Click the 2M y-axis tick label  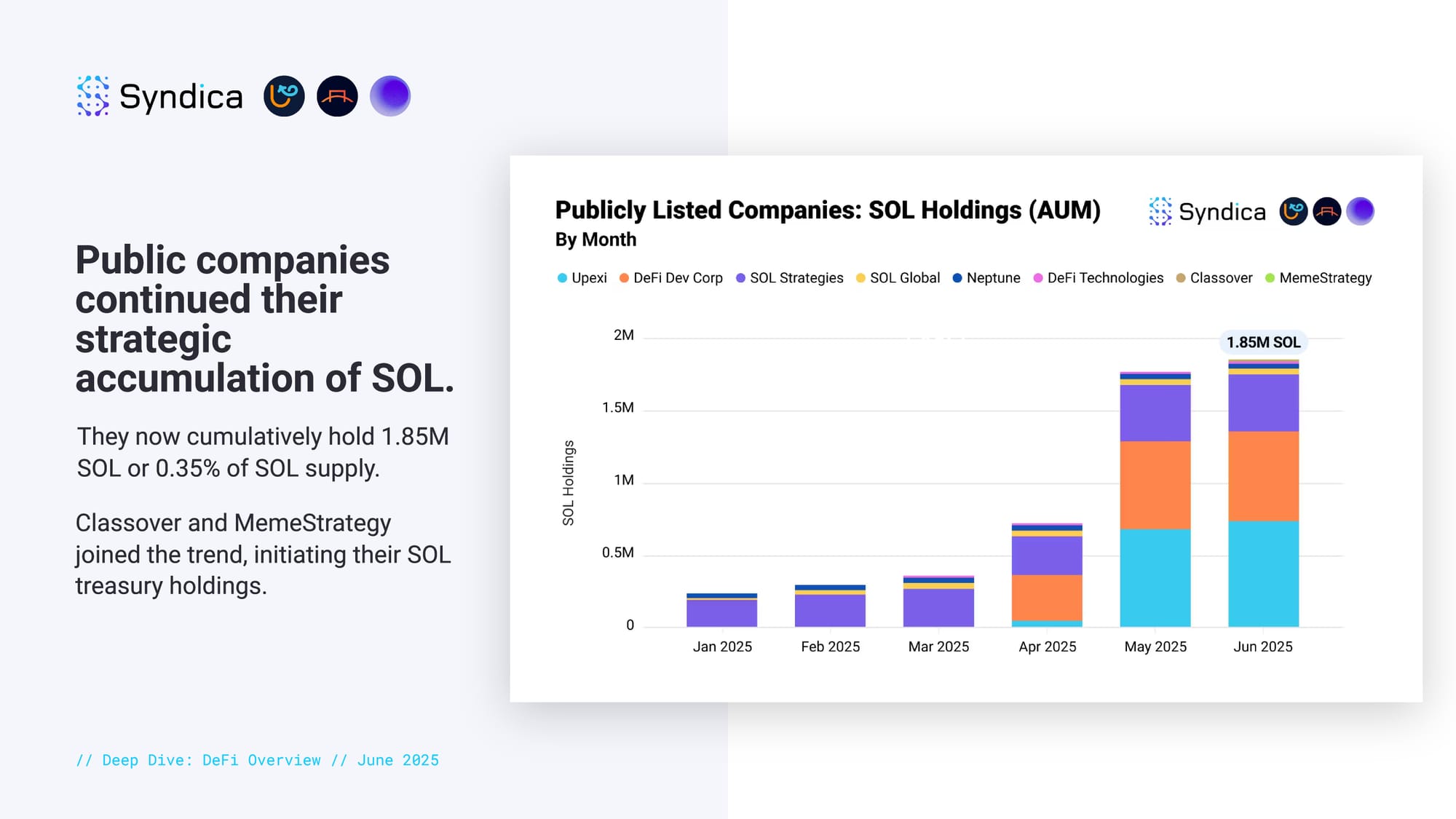coord(624,336)
